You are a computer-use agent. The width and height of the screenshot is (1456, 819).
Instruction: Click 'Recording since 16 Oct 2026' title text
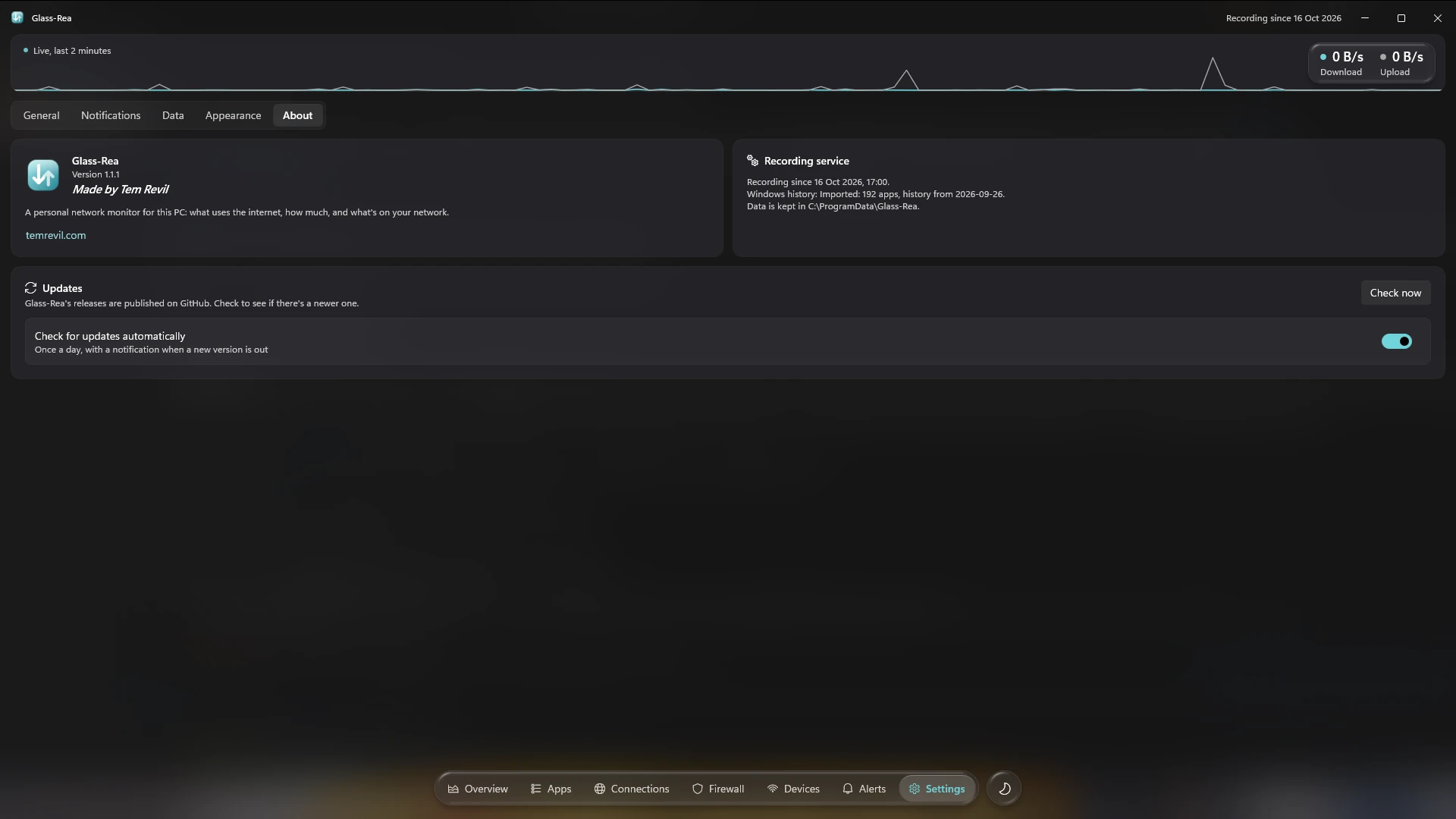1283,18
